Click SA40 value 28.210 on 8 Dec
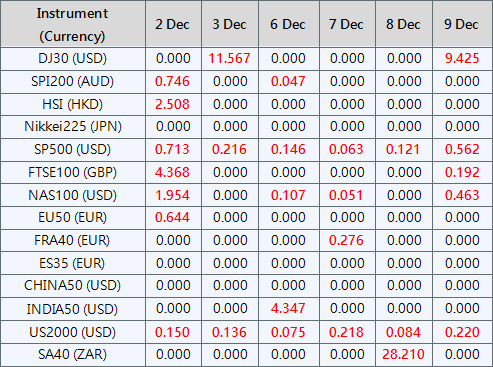493x367 pixels. pyautogui.click(x=403, y=354)
